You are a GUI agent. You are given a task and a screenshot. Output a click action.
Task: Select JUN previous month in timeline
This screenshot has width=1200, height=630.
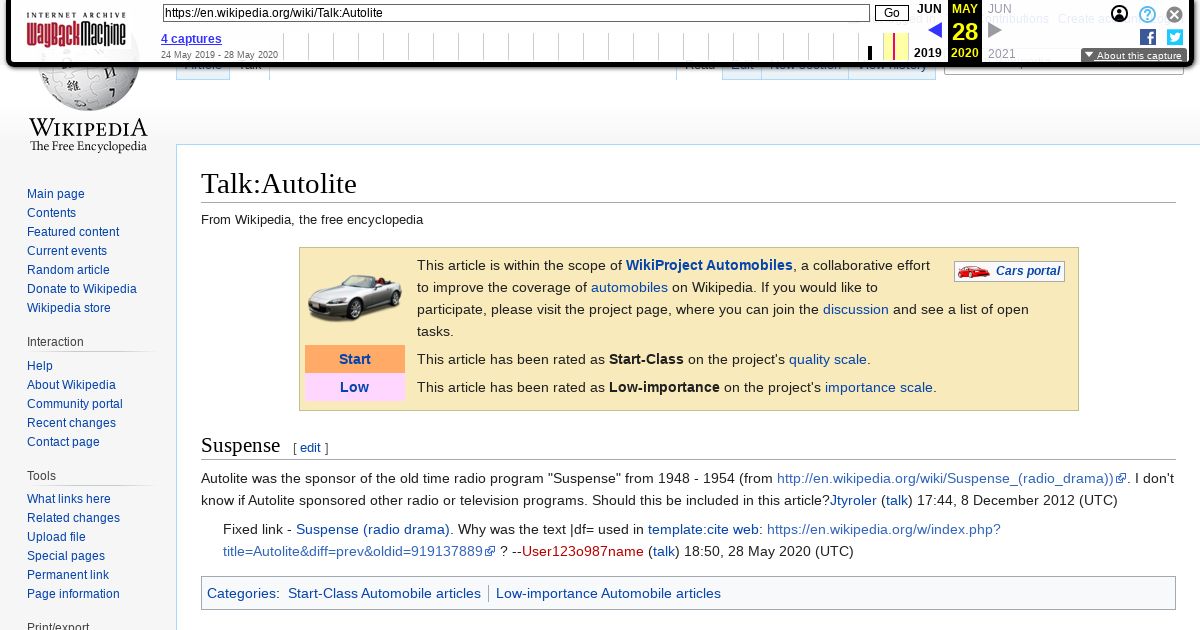[929, 9]
